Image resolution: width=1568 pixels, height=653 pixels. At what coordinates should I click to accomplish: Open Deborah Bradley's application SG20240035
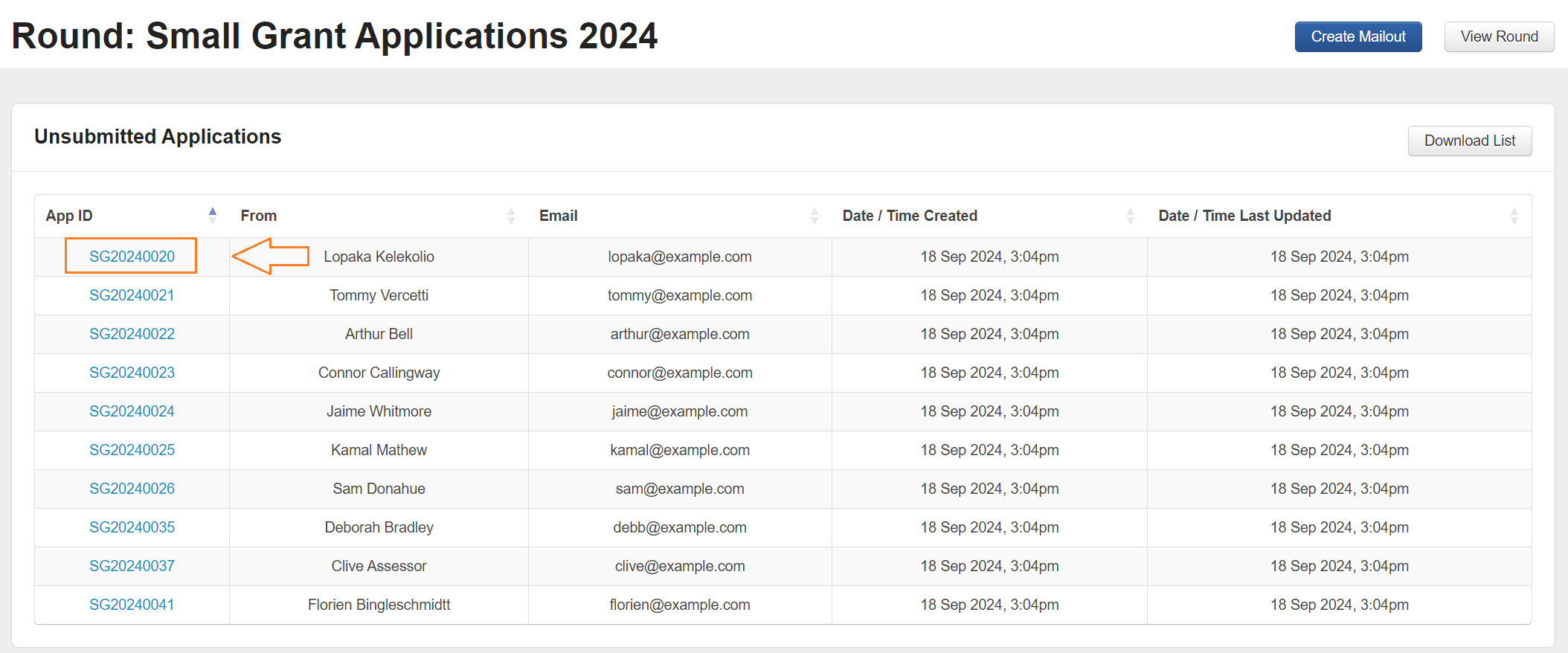pos(132,527)
